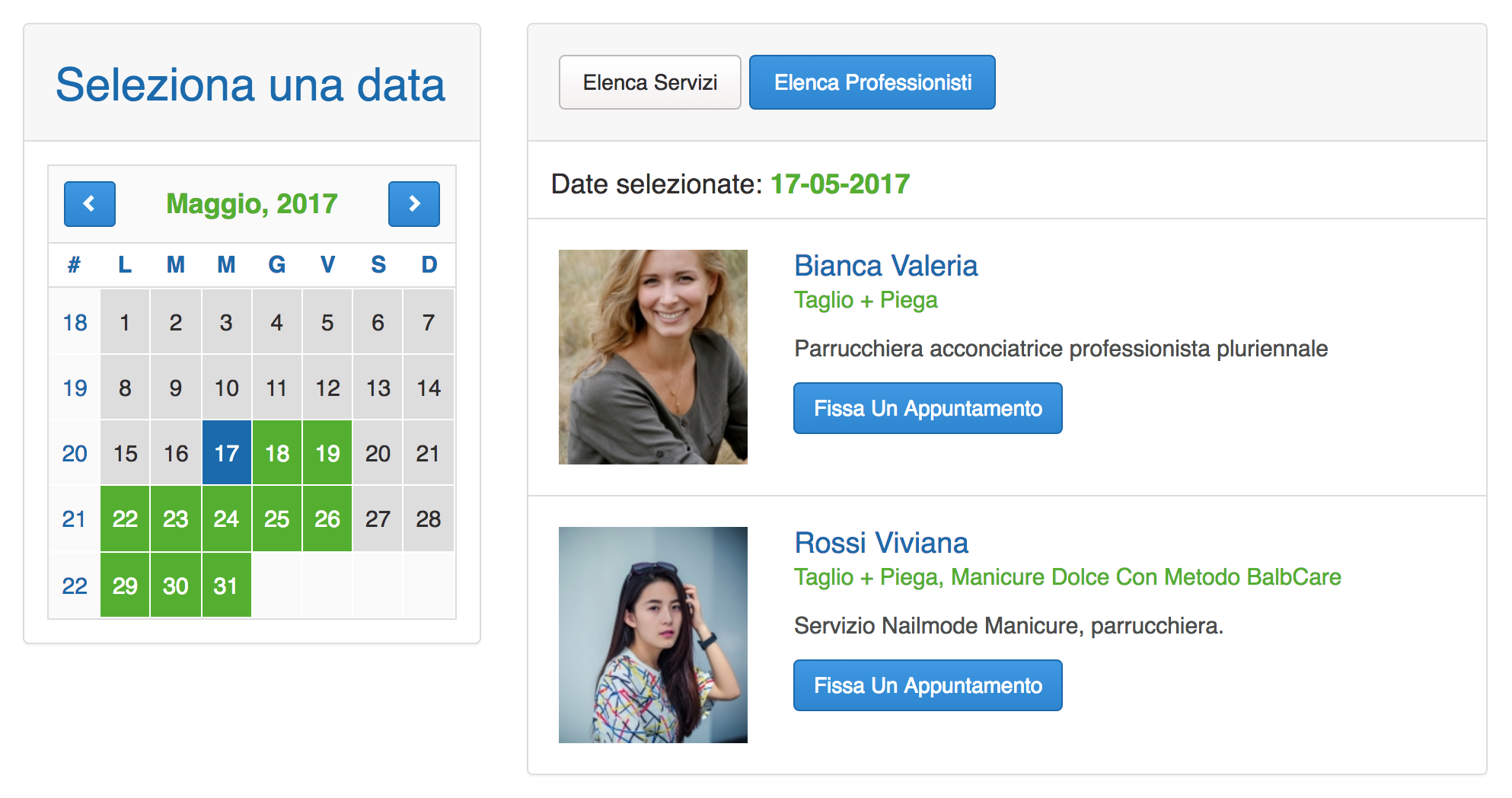Go to previous month in calendar
This screenshot has width=1512, height=798.
pyautogui.click(x=90, y=204)
